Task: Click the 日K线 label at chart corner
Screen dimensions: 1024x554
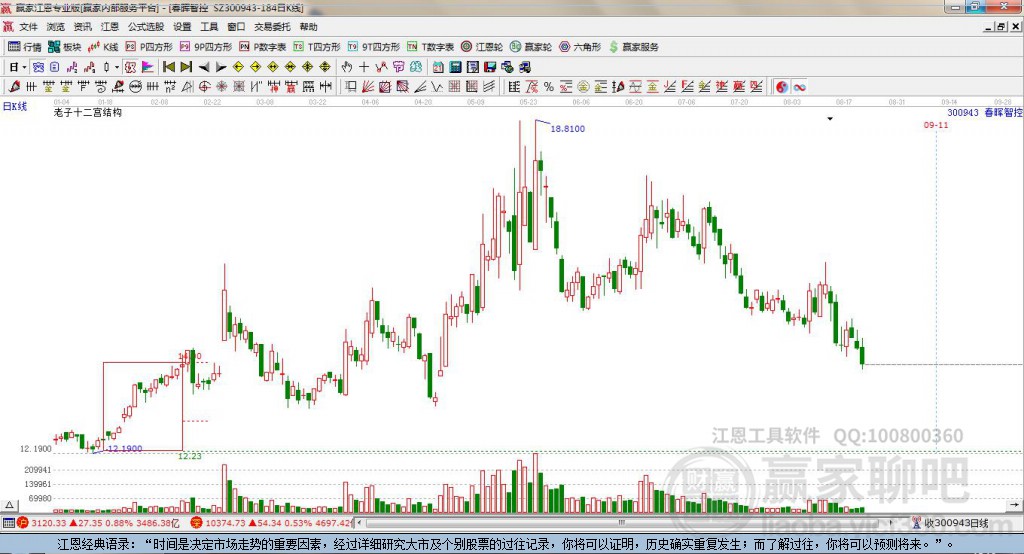Action: 14,105
